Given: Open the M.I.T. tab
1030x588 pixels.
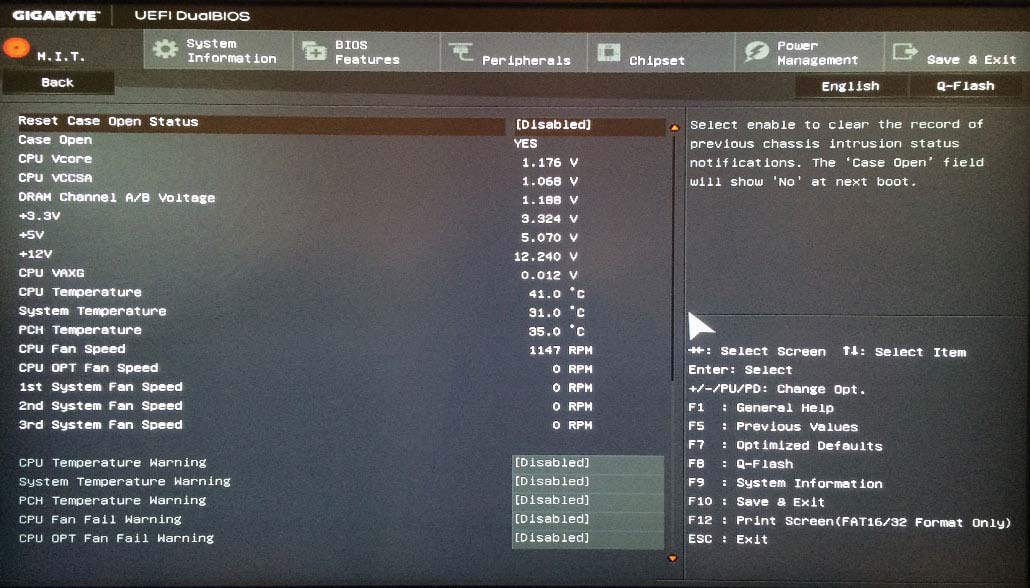Looking at the screenshot, I should tap(72, 50).
